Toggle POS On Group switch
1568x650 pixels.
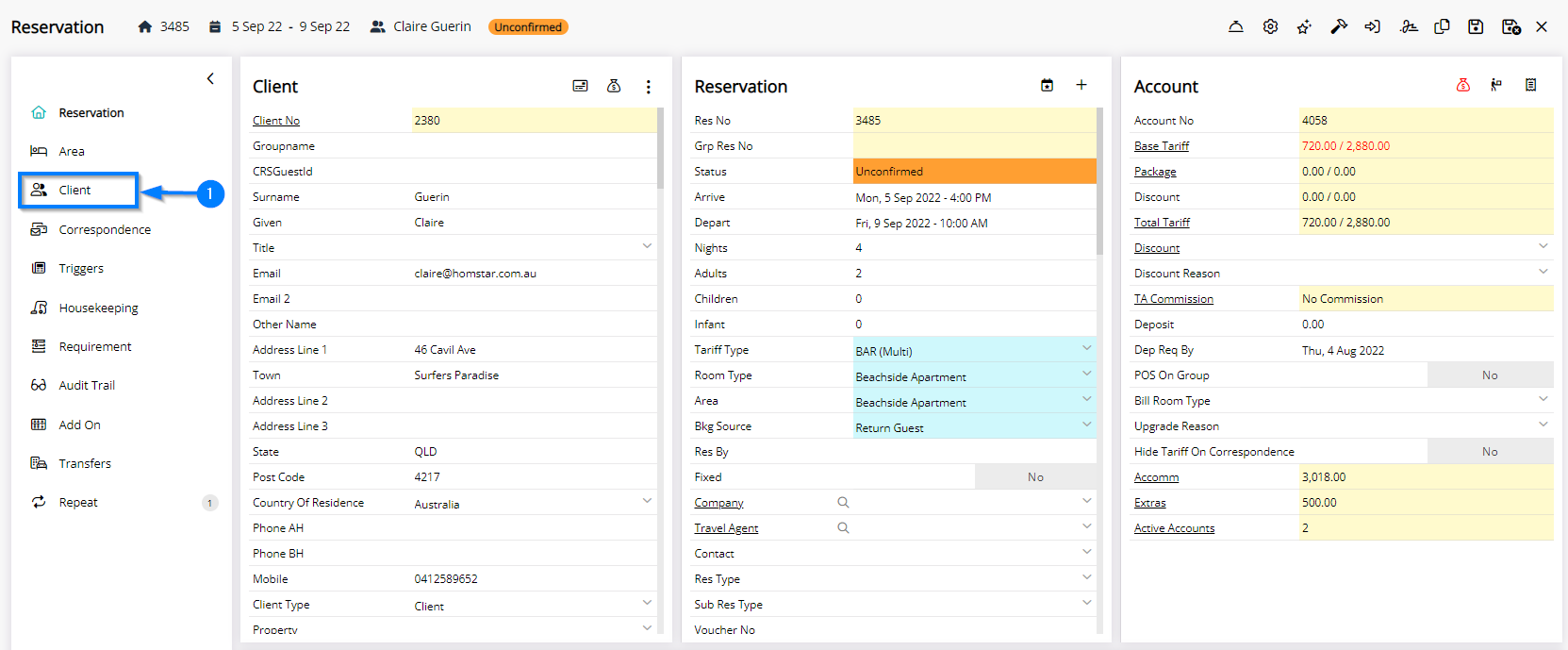pyautogui.click(x=1489, y=375)
